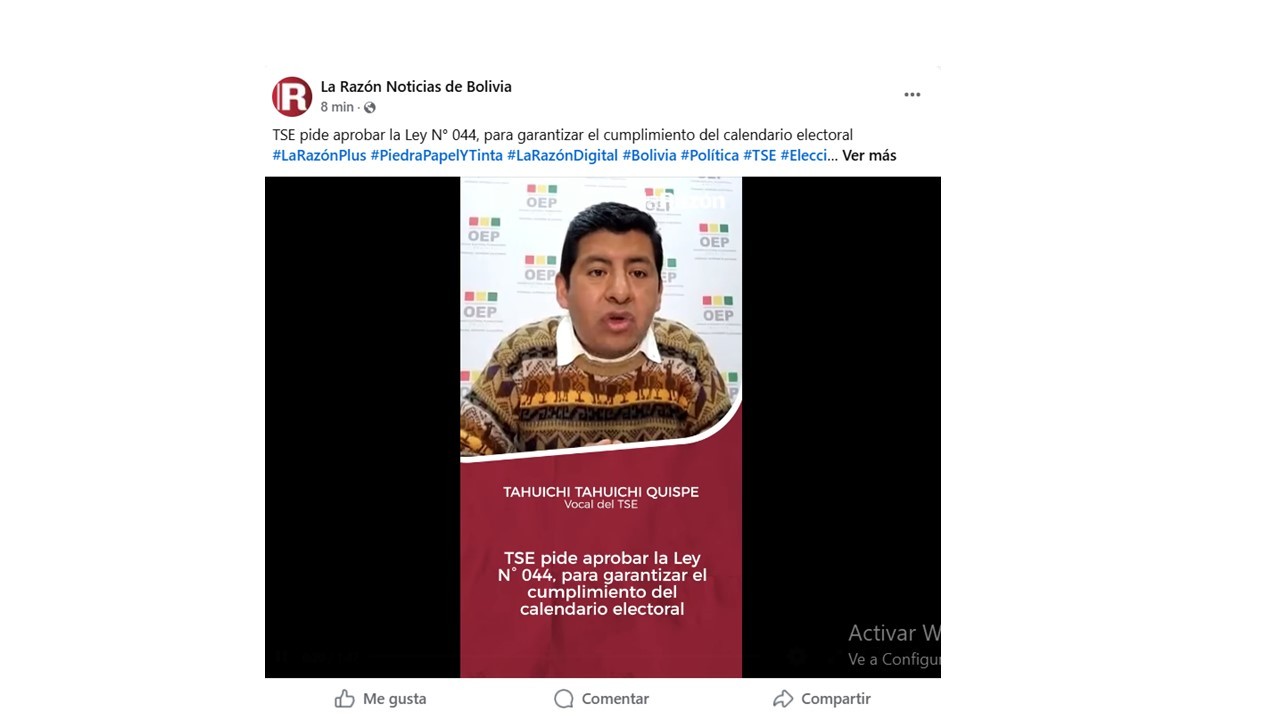Image resolution: width=1280 pixels, height=720 pixels.
Task: Open the post's 8 min timestamp
Action: tap(337, 107)
